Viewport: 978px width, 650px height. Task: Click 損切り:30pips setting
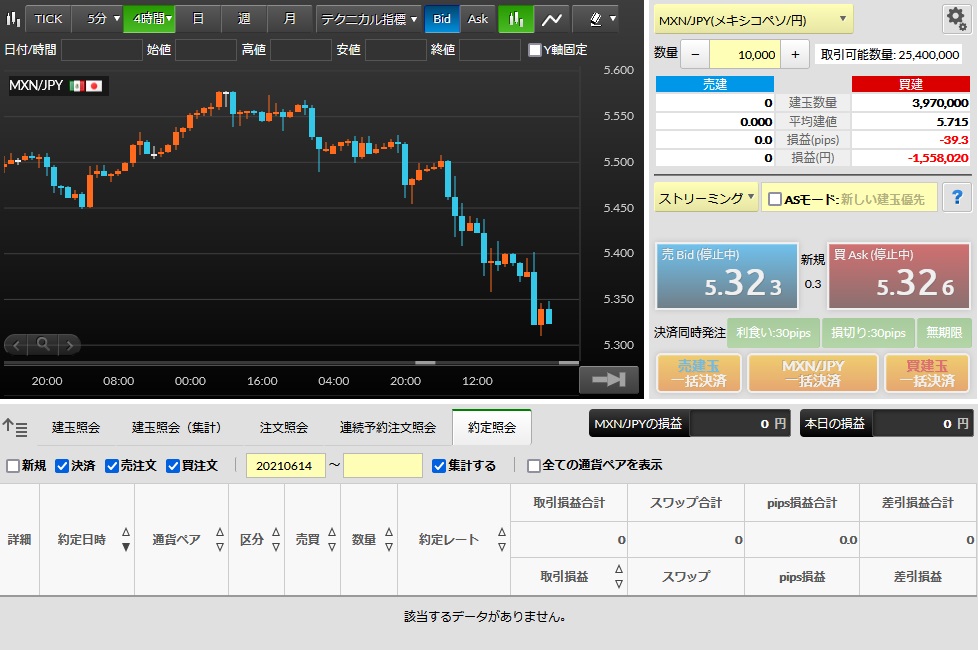coord(868,332)
